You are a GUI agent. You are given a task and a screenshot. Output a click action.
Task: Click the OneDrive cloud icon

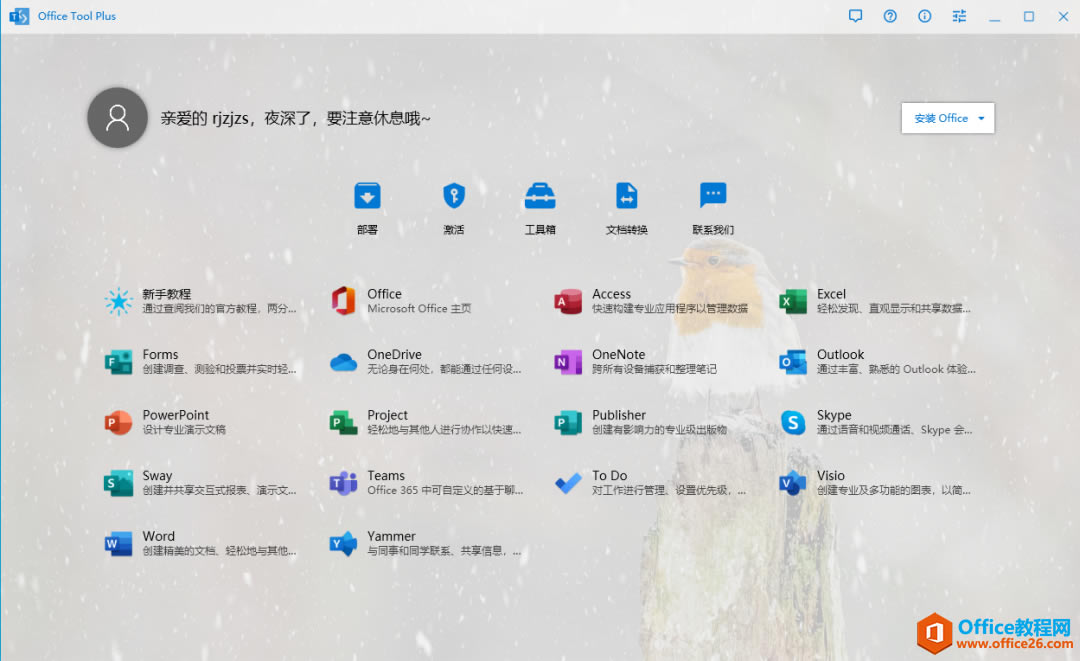click(343, 362)
